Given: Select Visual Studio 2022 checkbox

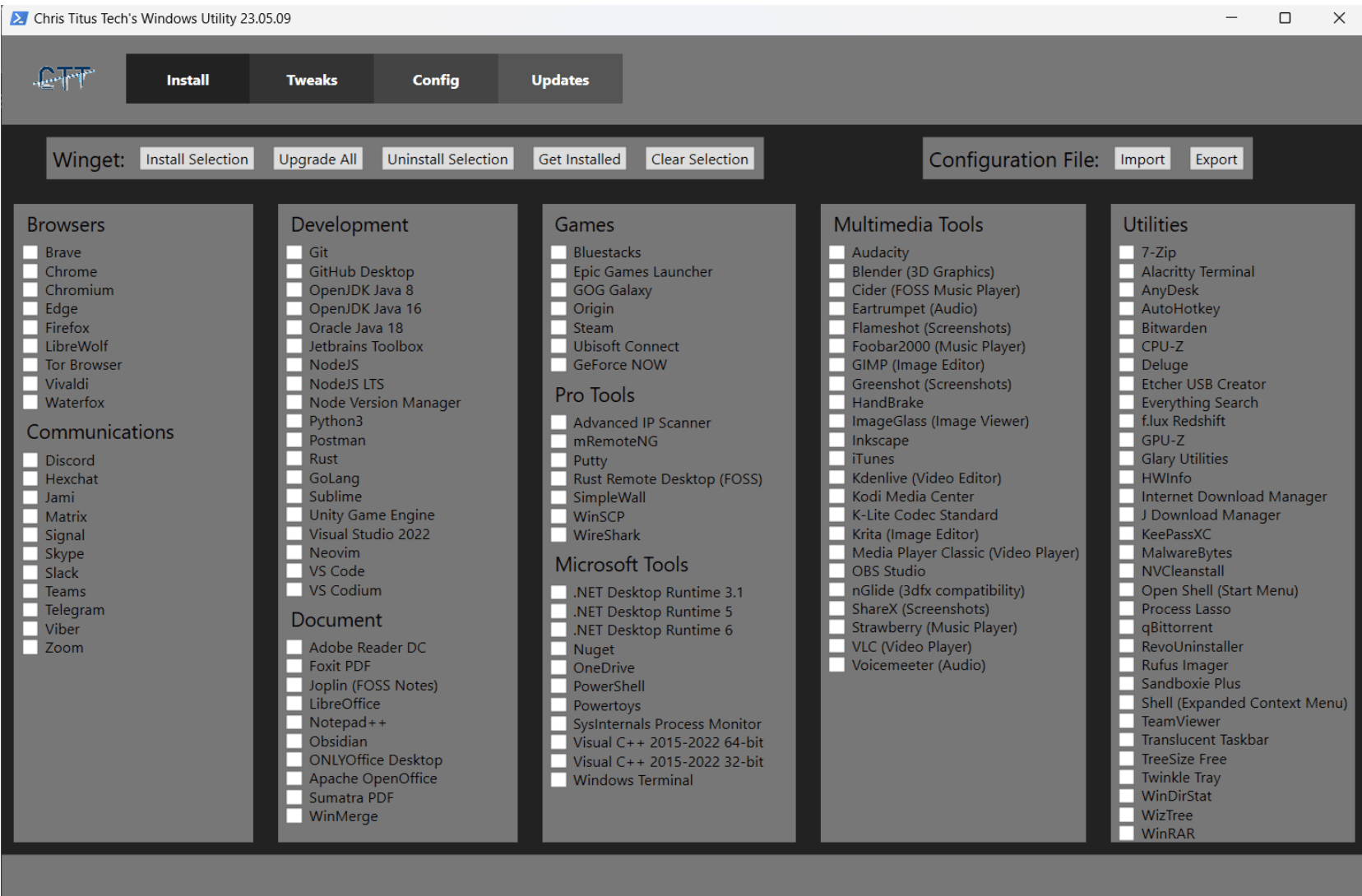Looking at the screenshot, I should (x=294, y=533).
